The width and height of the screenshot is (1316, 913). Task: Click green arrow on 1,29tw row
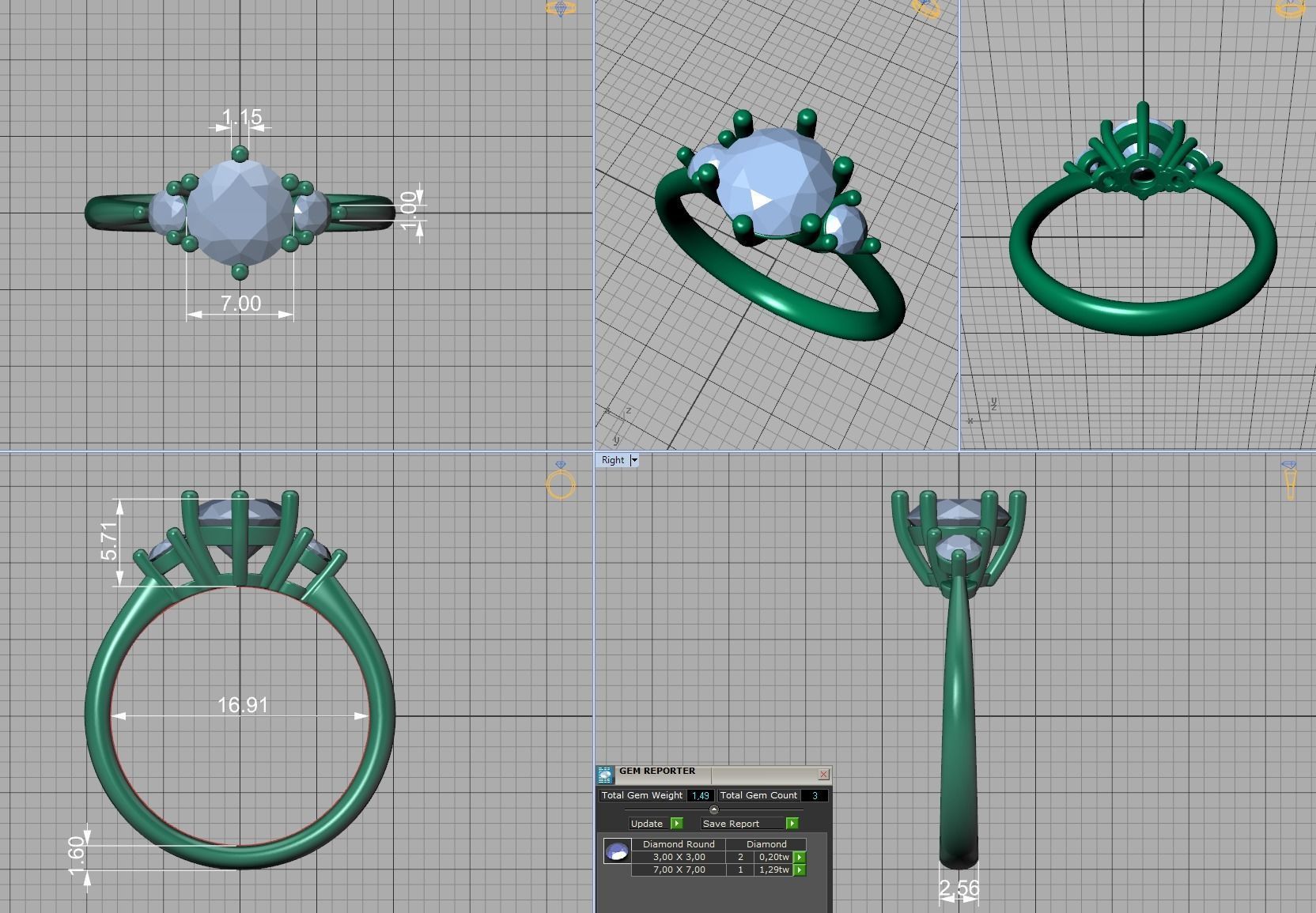pos(800,870)
